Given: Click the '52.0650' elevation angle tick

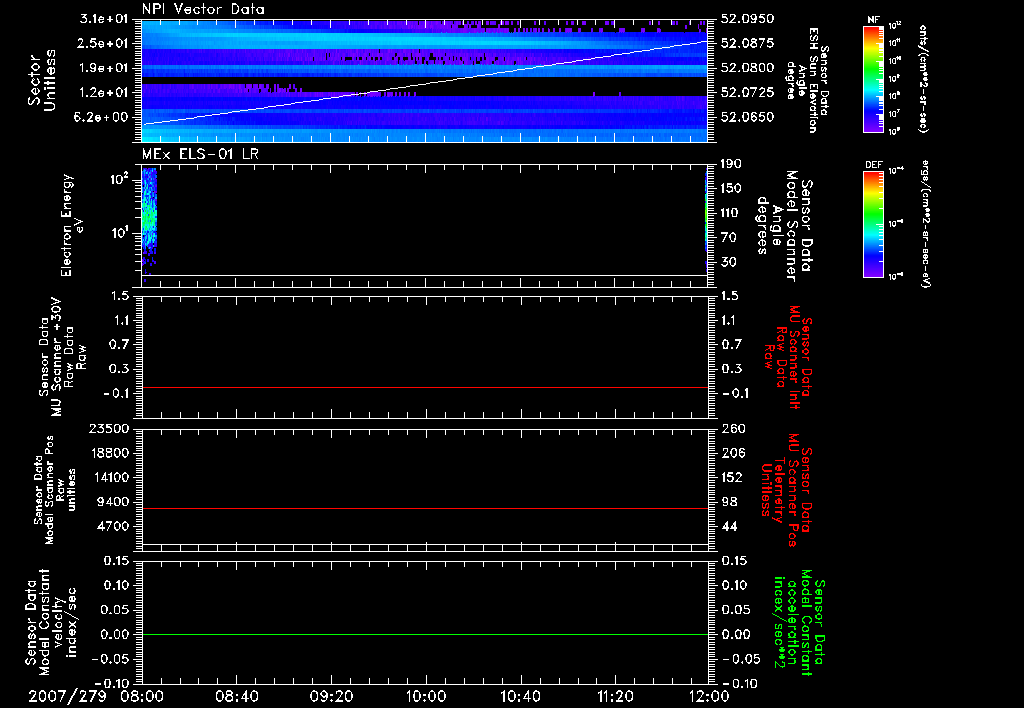Looking at the screenshot, I should [748, 117].
